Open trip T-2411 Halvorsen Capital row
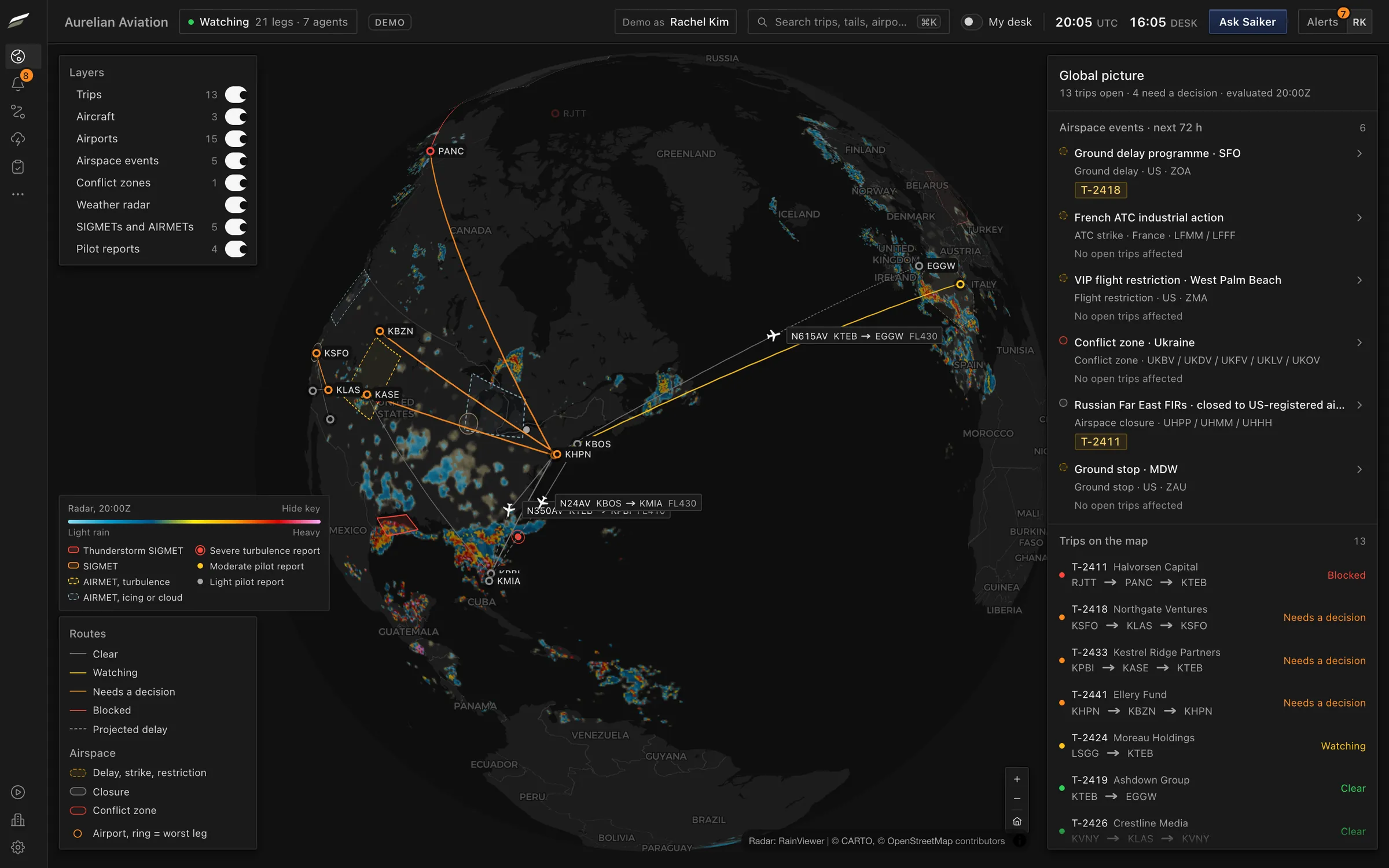Screen dimensions: 1389x868 point(1212,575)
